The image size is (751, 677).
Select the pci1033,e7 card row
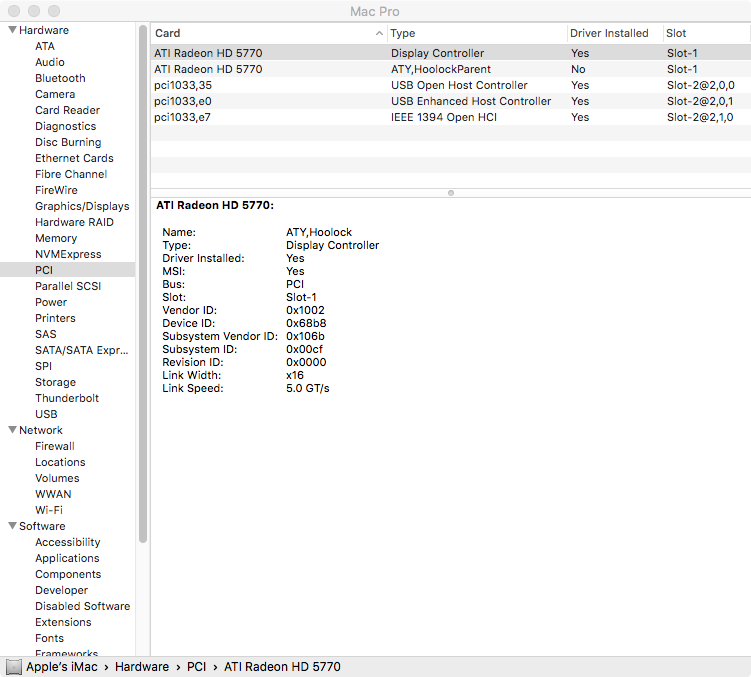(451, 117)
